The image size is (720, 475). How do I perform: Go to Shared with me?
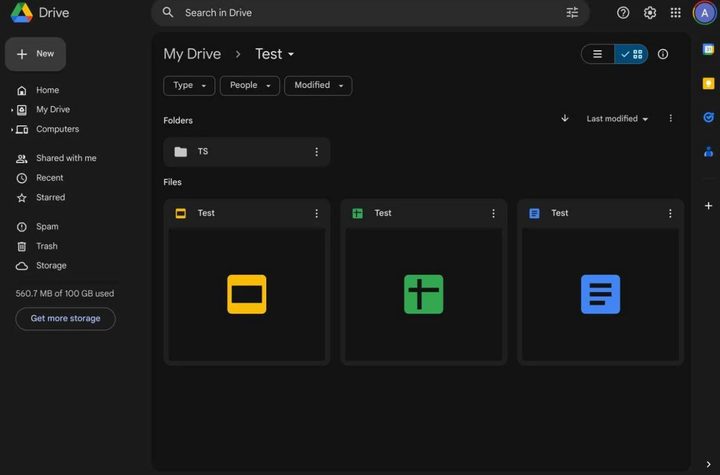point(66,158)
